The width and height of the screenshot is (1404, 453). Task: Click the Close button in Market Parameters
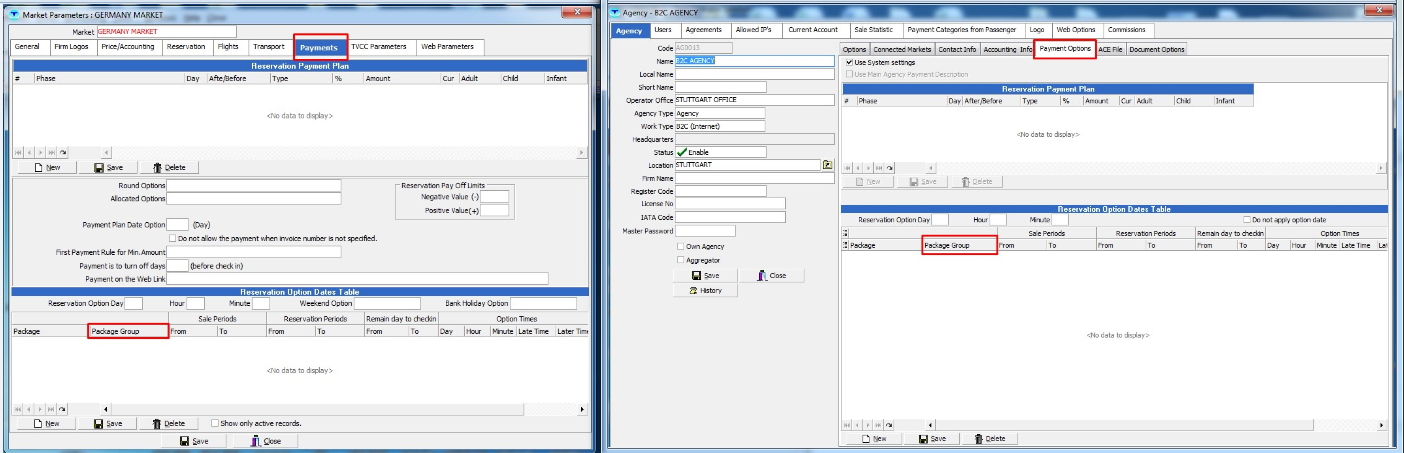tap(265, 441)
